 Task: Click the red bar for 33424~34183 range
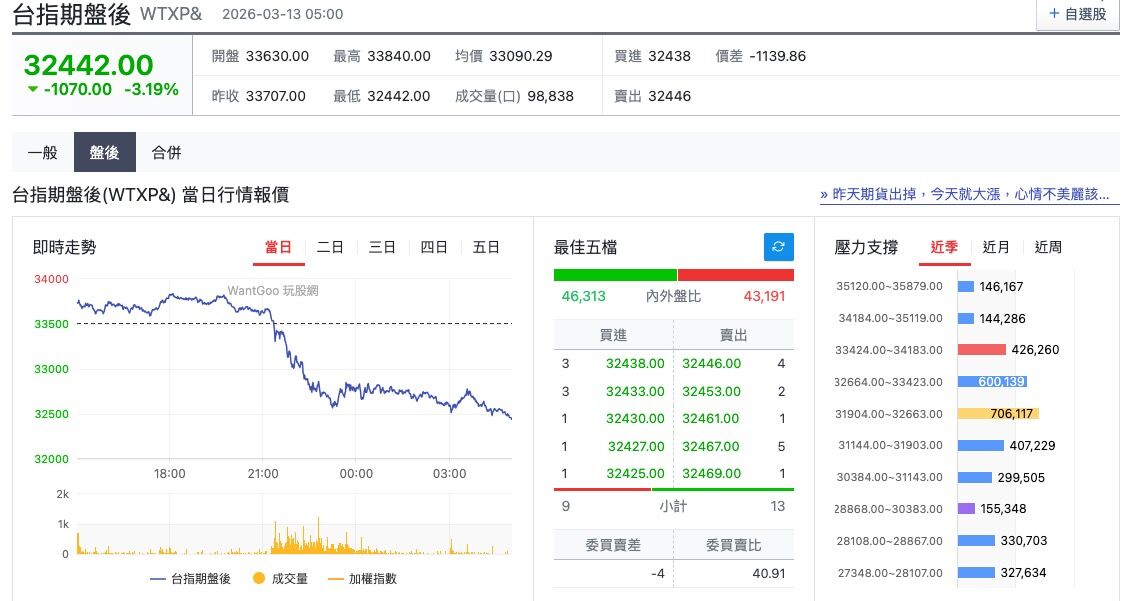coord(981,350)
